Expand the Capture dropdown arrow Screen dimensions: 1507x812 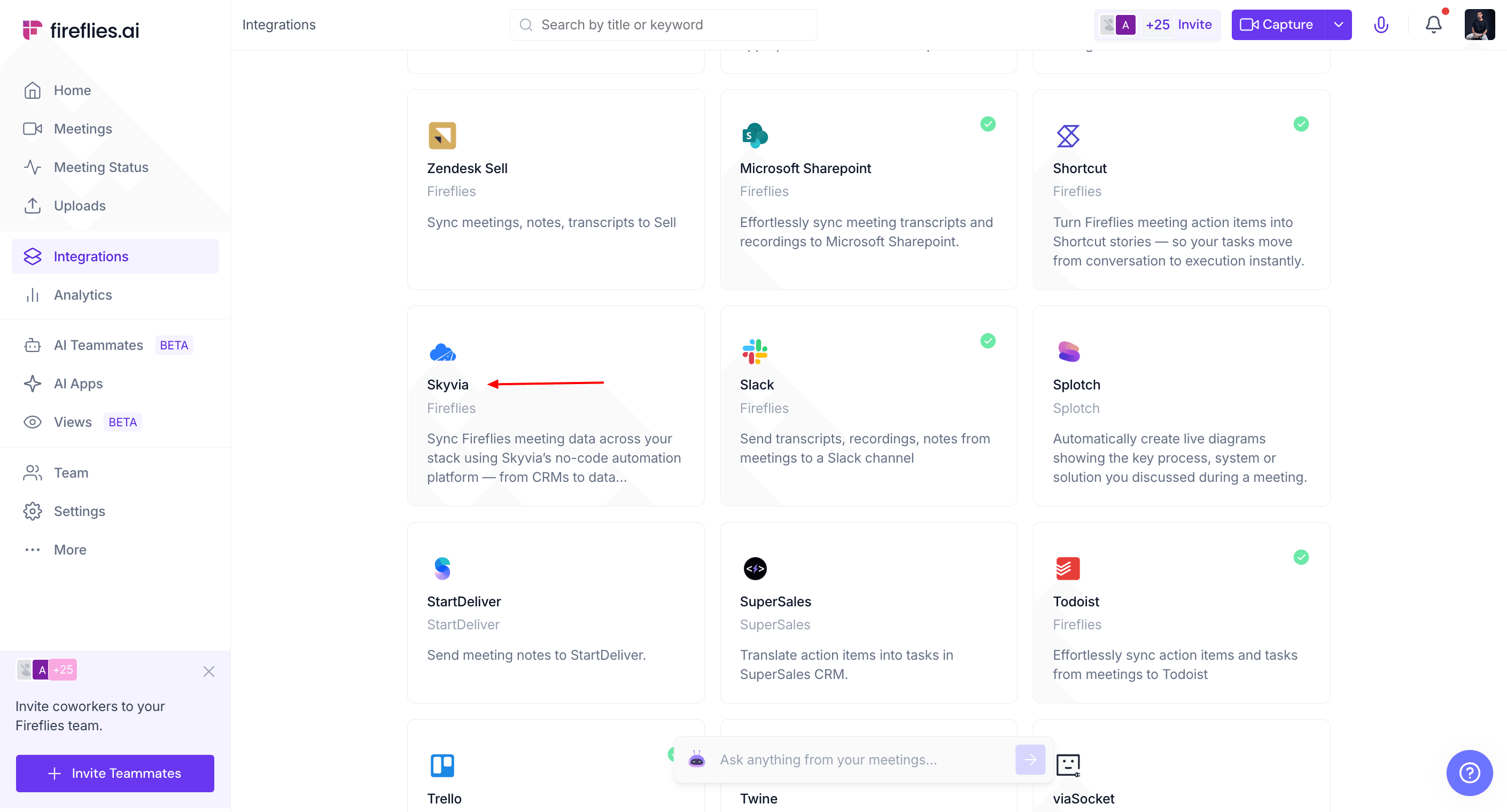click(1338, 25)
